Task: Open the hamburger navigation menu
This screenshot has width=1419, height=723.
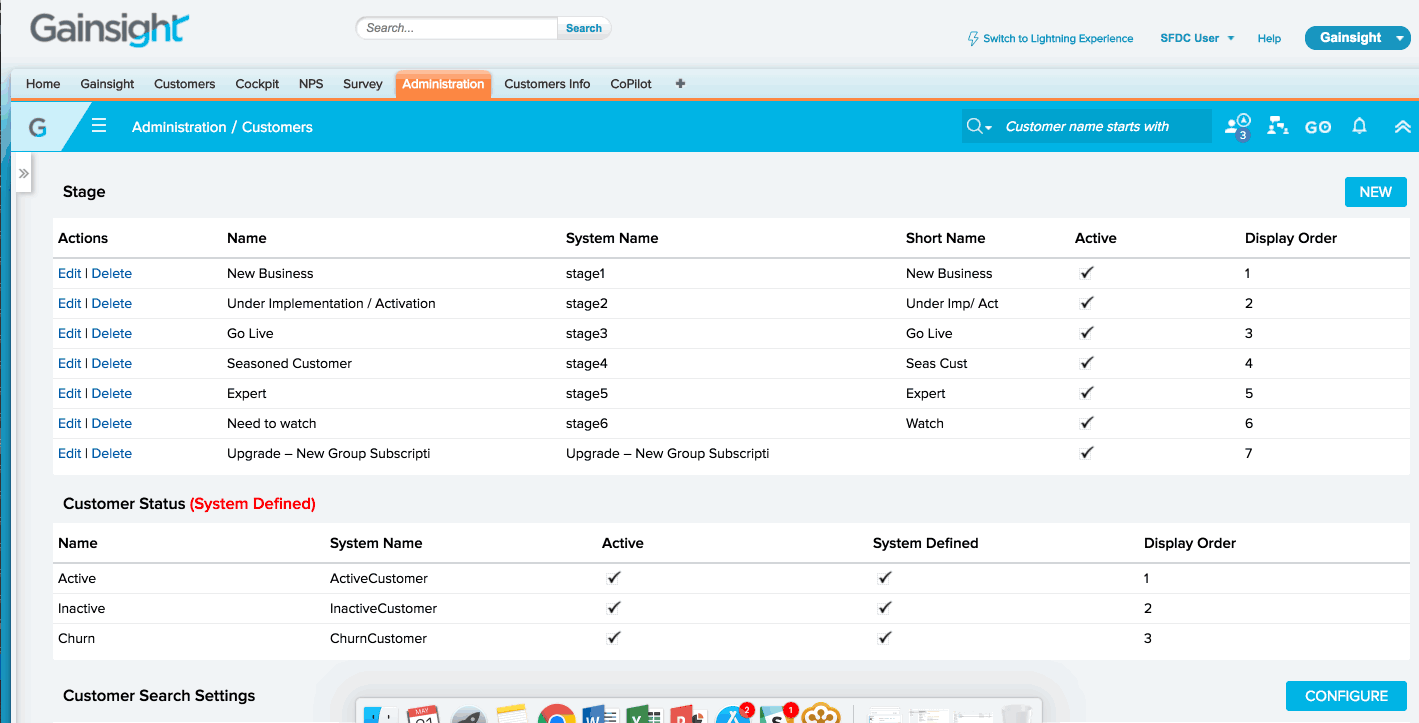Action: click(99, 126)
